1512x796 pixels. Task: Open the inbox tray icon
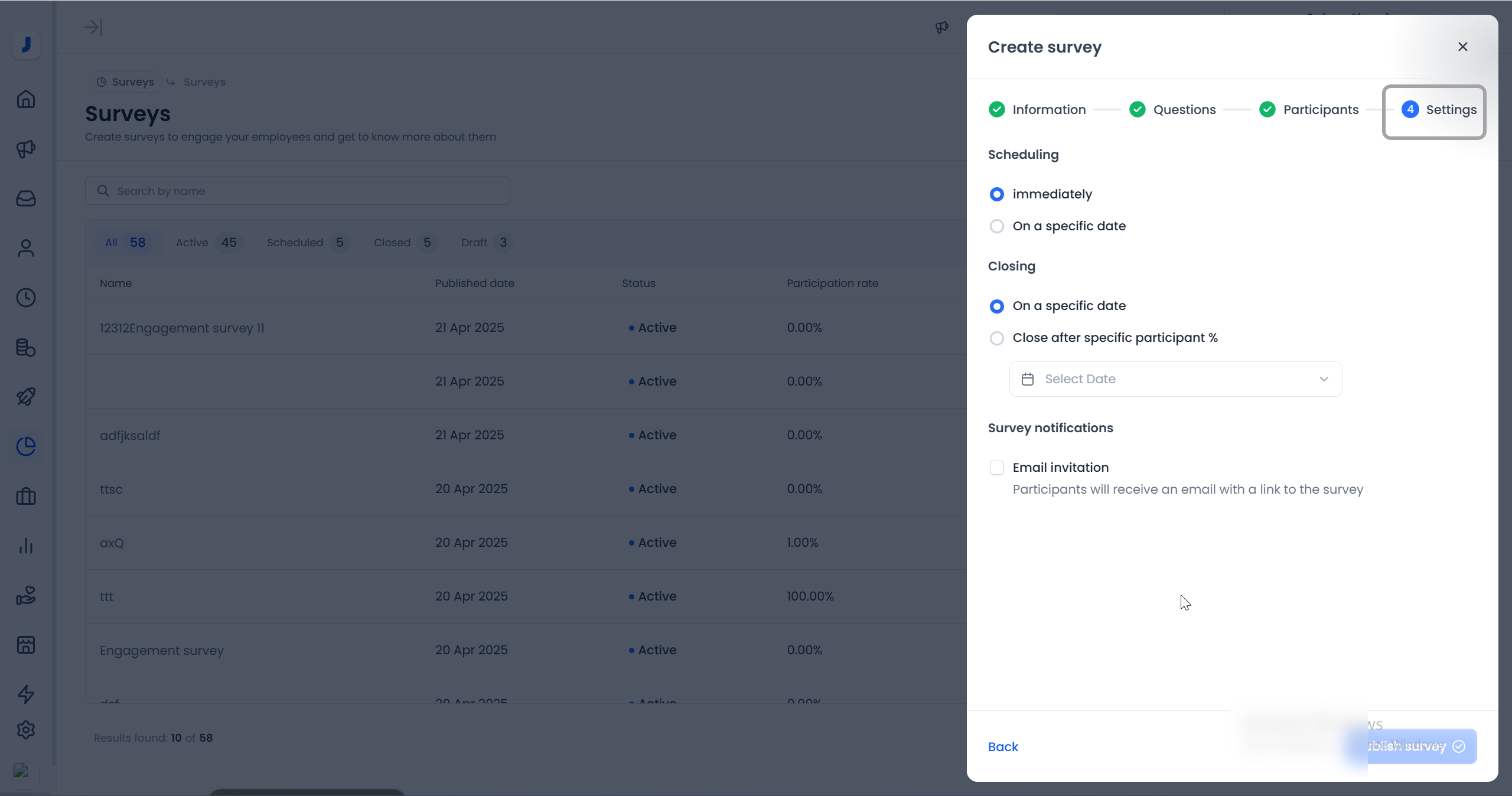(x=25, y=198)
